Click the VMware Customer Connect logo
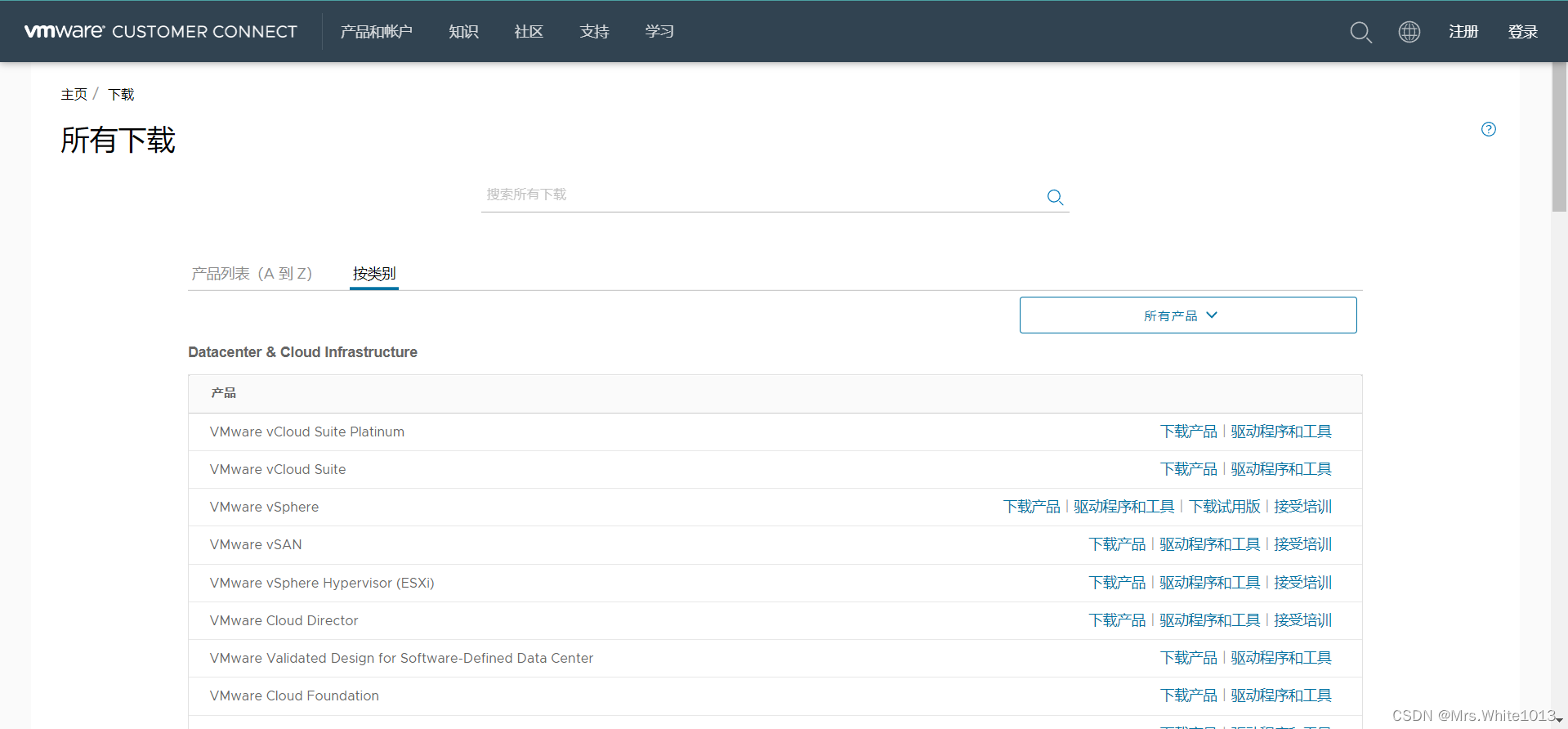 [x=161, y=31]
